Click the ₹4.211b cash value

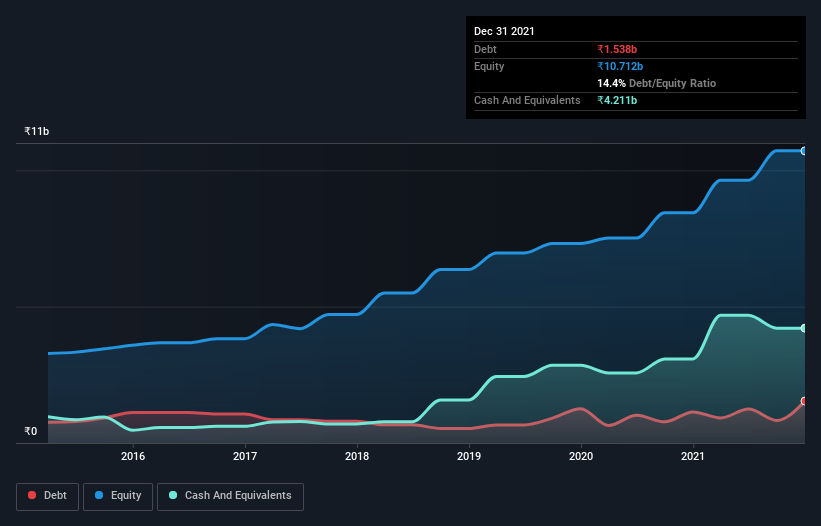617,100
